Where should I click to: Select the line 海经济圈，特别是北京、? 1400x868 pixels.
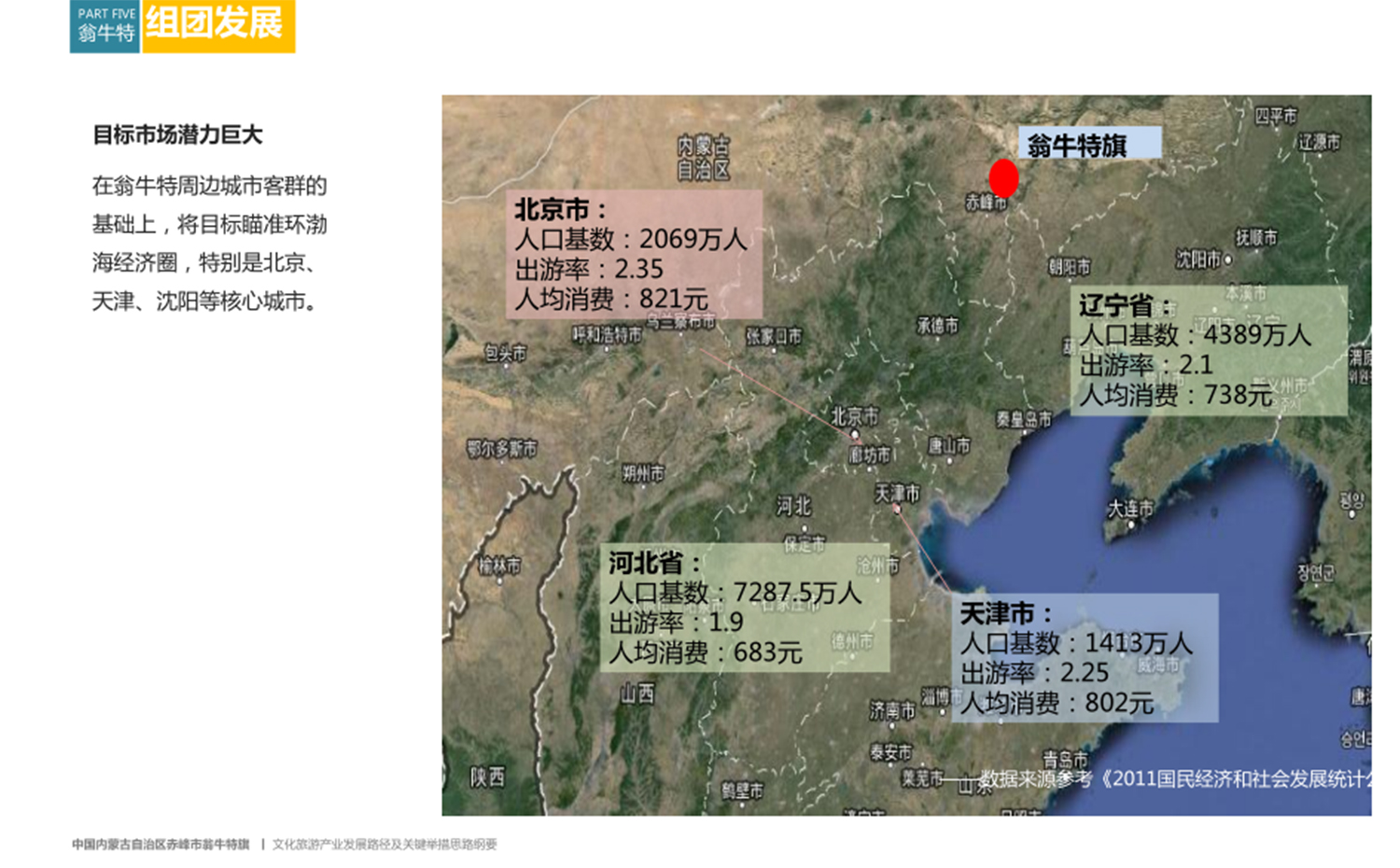point(203,262)
